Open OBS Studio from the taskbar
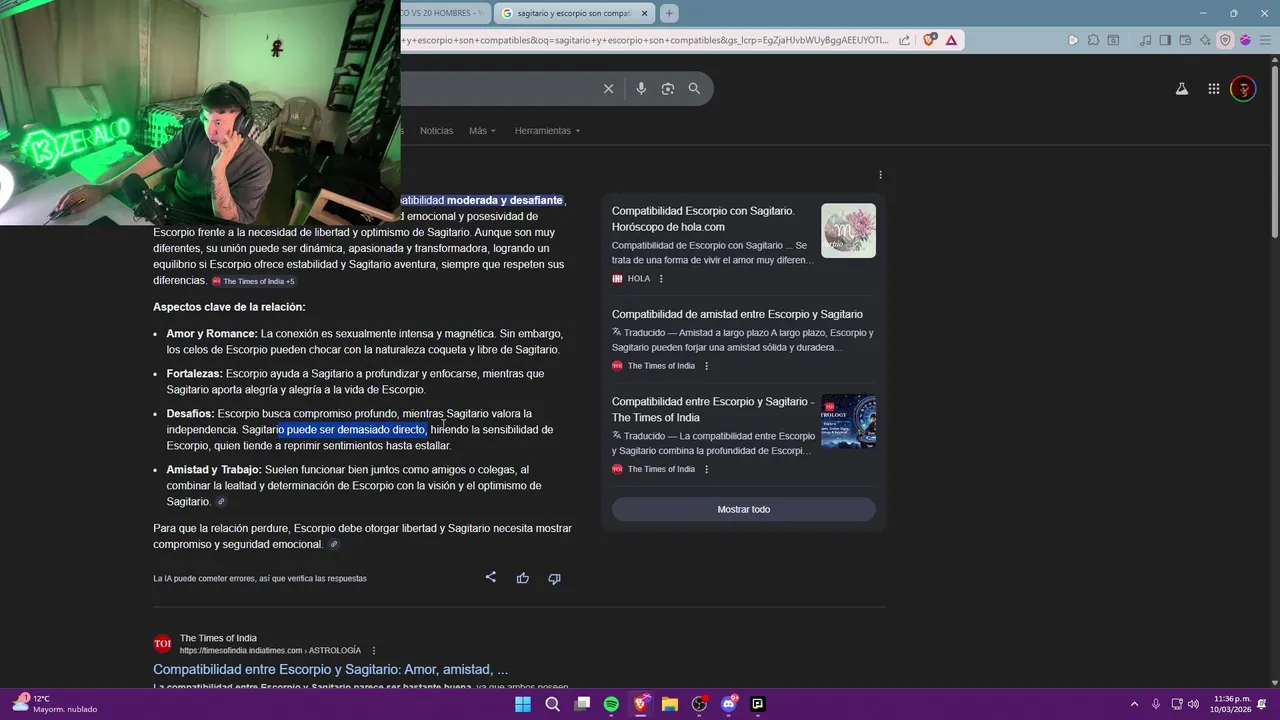 point(699,704)
